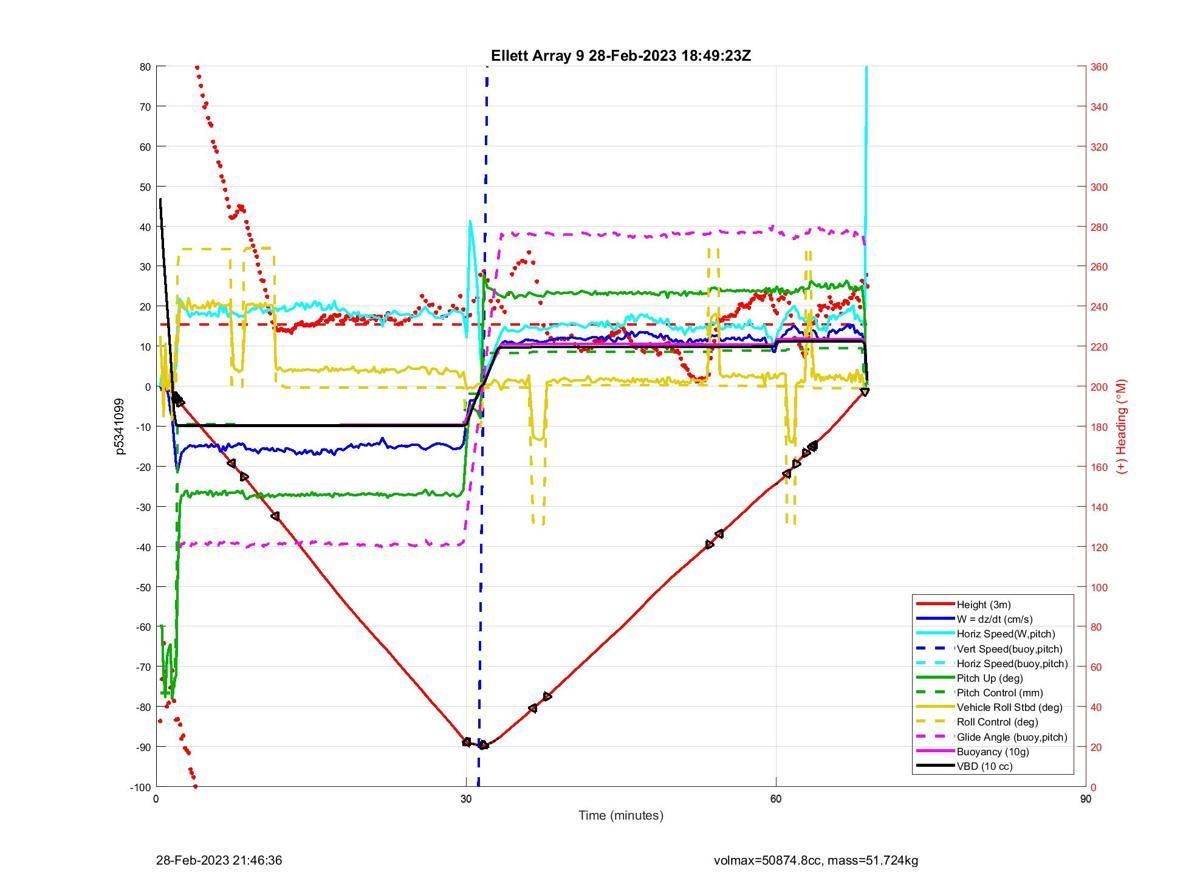
Task: Select the right axis label "(+) Heading (°M)"
Action: click(x=1121, y=426)
